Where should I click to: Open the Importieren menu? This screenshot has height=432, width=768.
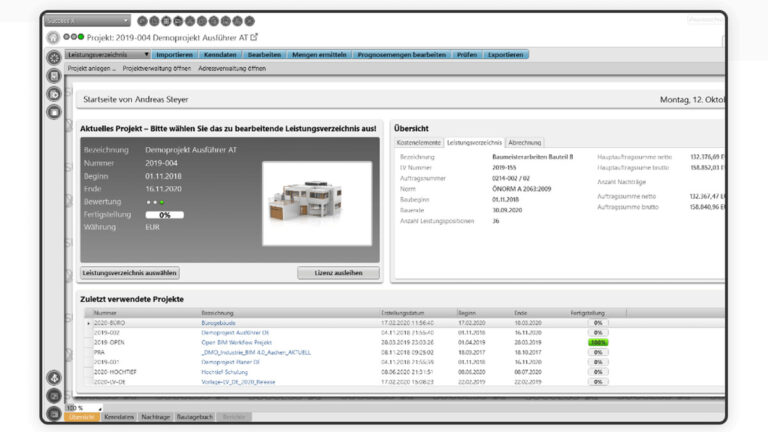tap(175, 55)
